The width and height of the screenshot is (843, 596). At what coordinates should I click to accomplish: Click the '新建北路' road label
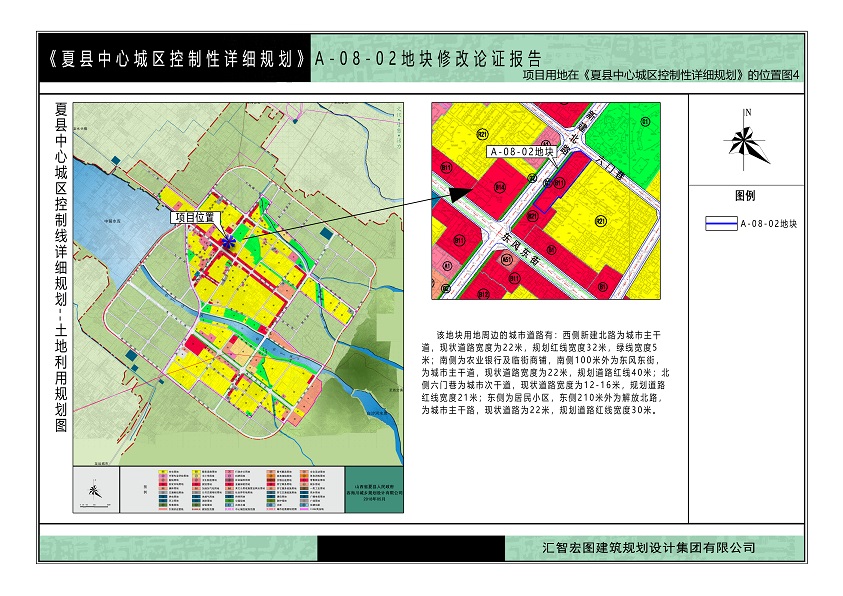[x=578, y=133]
